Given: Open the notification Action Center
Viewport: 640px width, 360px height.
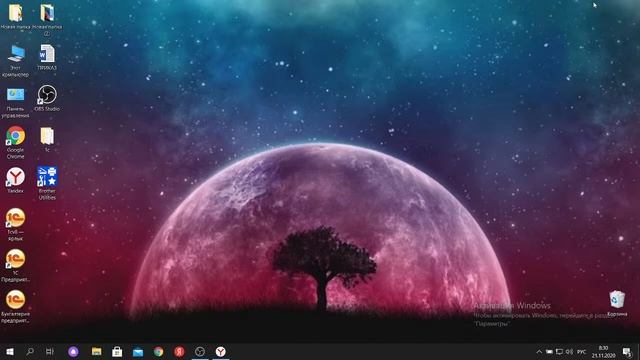Looking at the screenshot, I should [x=627, y=351].
